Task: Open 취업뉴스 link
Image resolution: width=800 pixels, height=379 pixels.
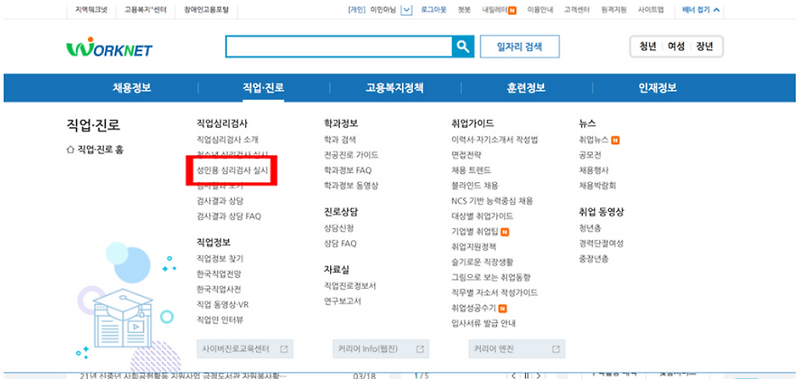Action: 593,139
